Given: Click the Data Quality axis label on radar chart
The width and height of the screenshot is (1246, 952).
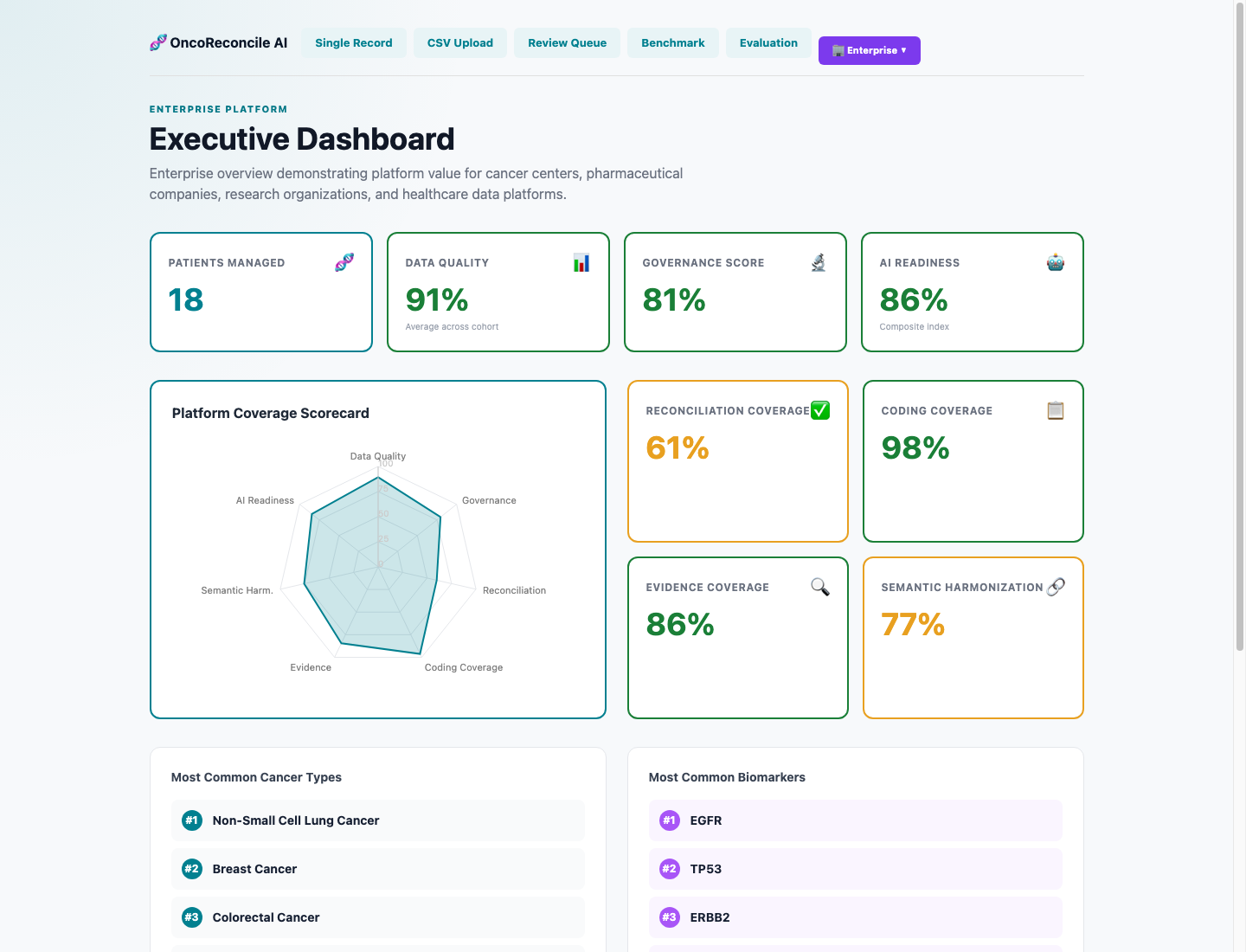Looking at the screenshot, I should (378, 456).
